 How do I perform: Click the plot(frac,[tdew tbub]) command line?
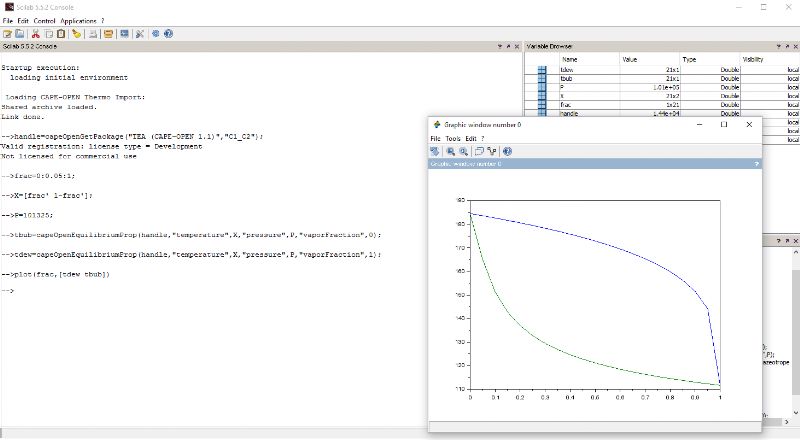coord(56,275)
